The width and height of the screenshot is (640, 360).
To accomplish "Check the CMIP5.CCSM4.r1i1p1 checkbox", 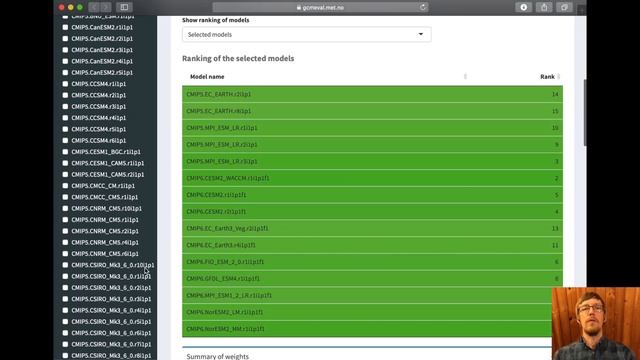I will pos(65,84).
